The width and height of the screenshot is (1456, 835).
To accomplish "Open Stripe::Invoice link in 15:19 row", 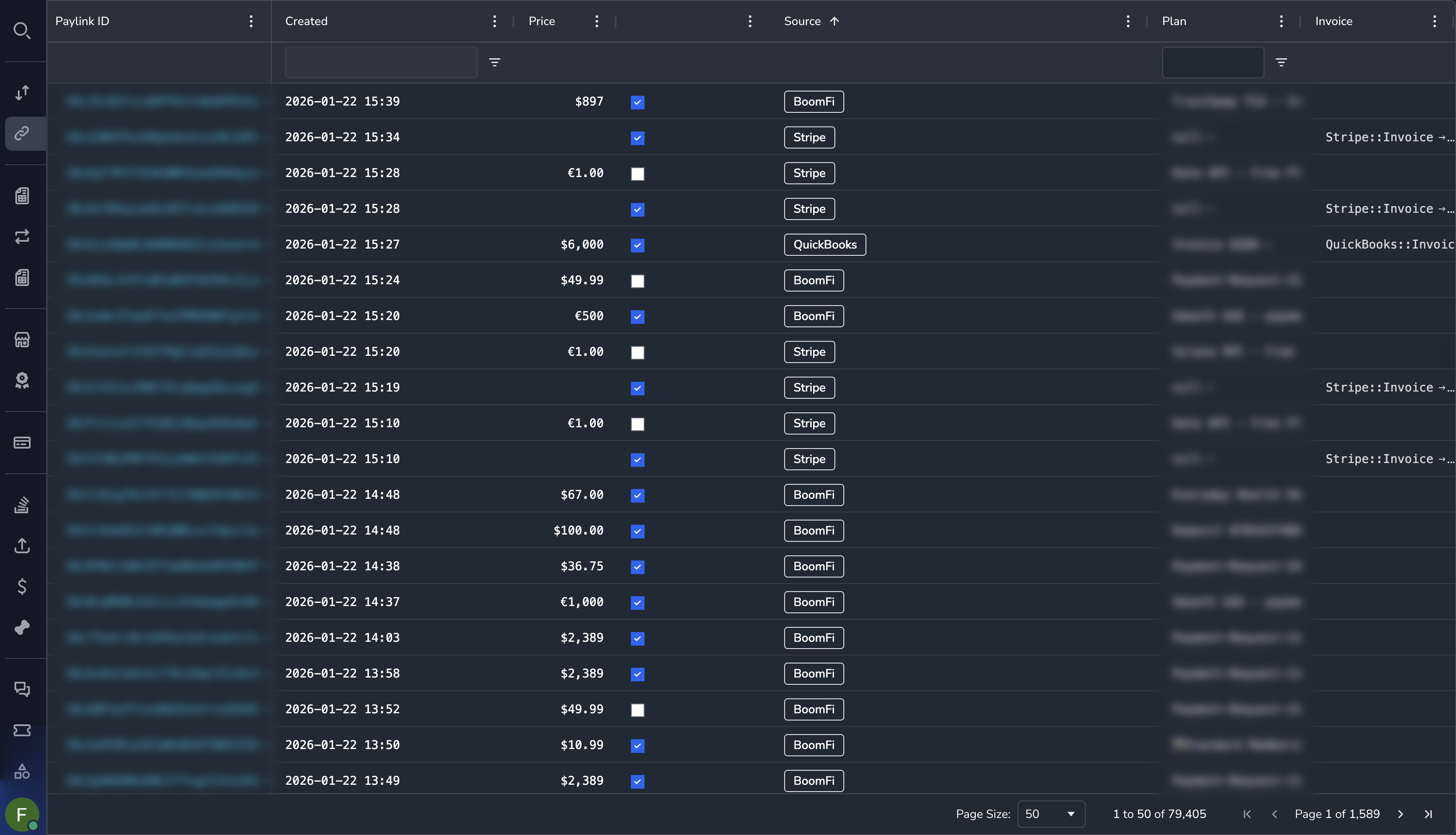I will point(1389,387).
